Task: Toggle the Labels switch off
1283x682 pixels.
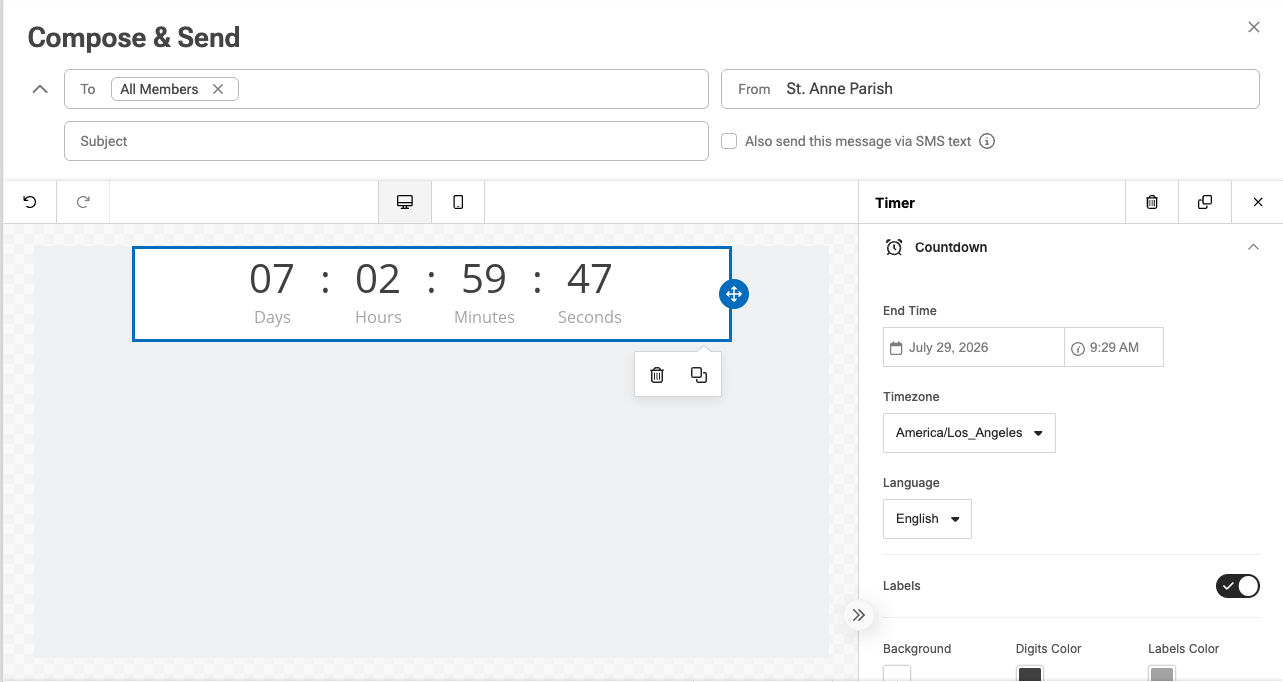Action: [x=1238, y=586]
